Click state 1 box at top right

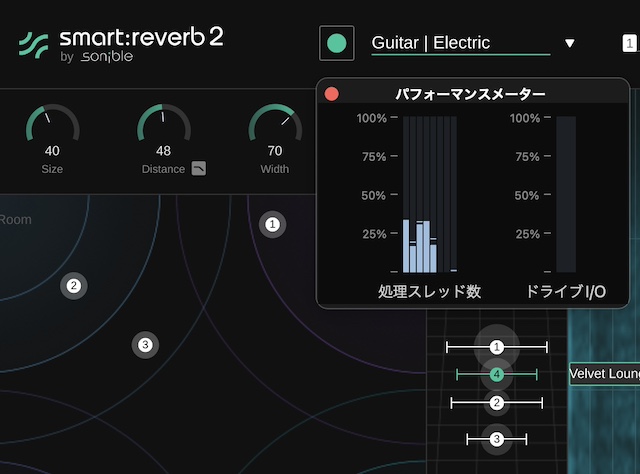[x=629, y=43]
